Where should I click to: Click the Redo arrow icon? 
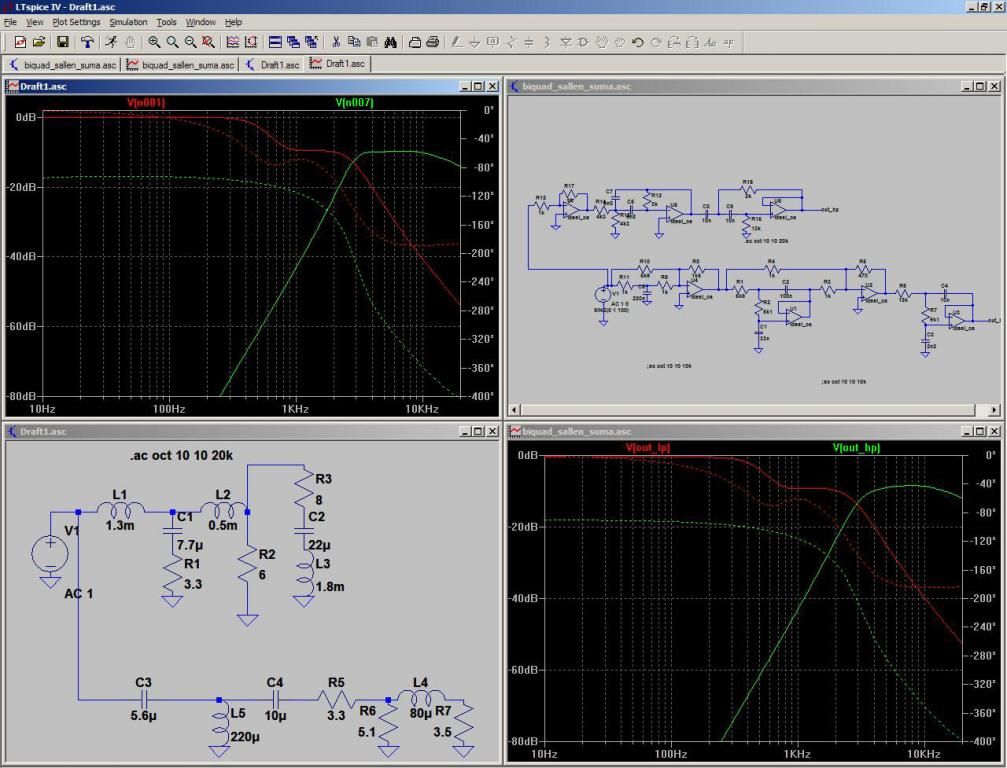point(656,42)
